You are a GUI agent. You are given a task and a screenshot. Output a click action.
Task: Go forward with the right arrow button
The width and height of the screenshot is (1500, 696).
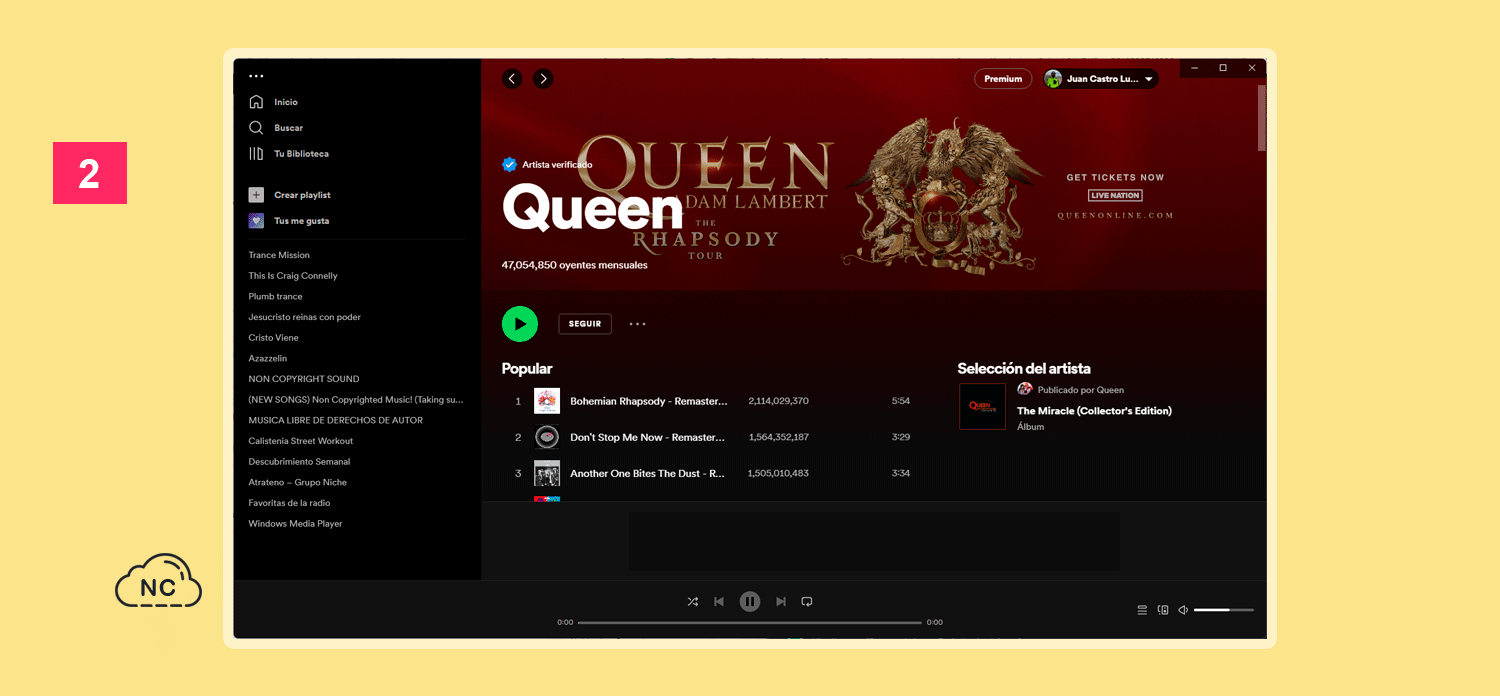pos(543,79)
